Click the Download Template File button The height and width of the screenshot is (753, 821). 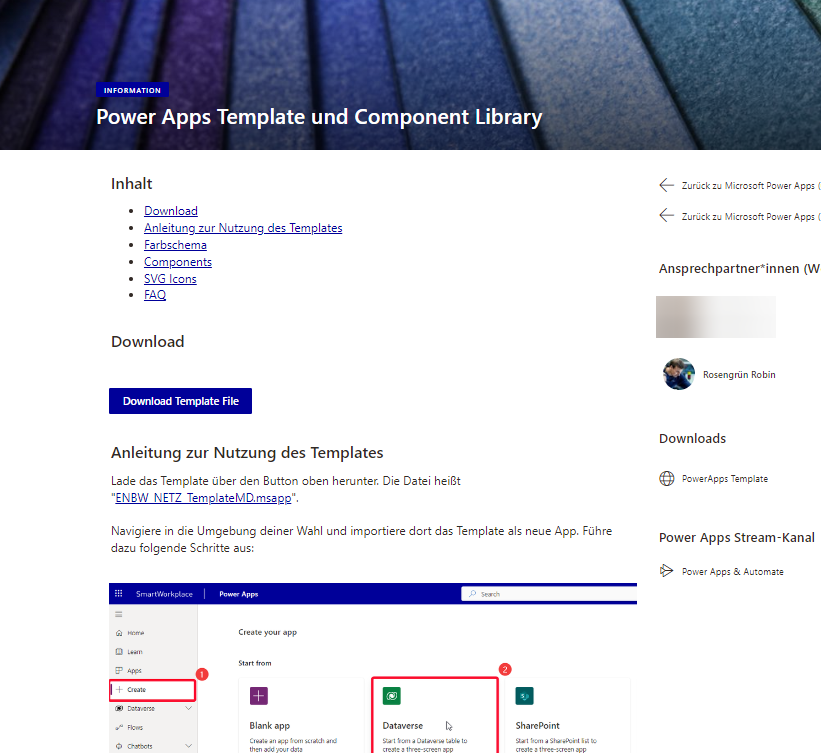[180, 401]
